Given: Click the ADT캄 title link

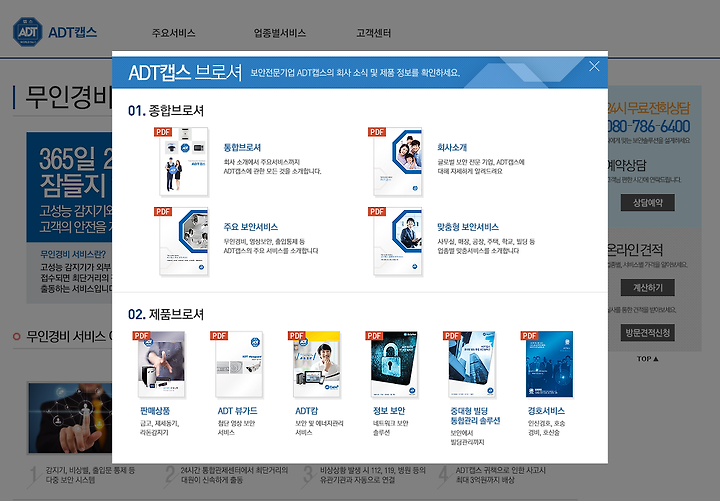Looking at the screenshot, I should pyautogui.click(x=306, y=411).
